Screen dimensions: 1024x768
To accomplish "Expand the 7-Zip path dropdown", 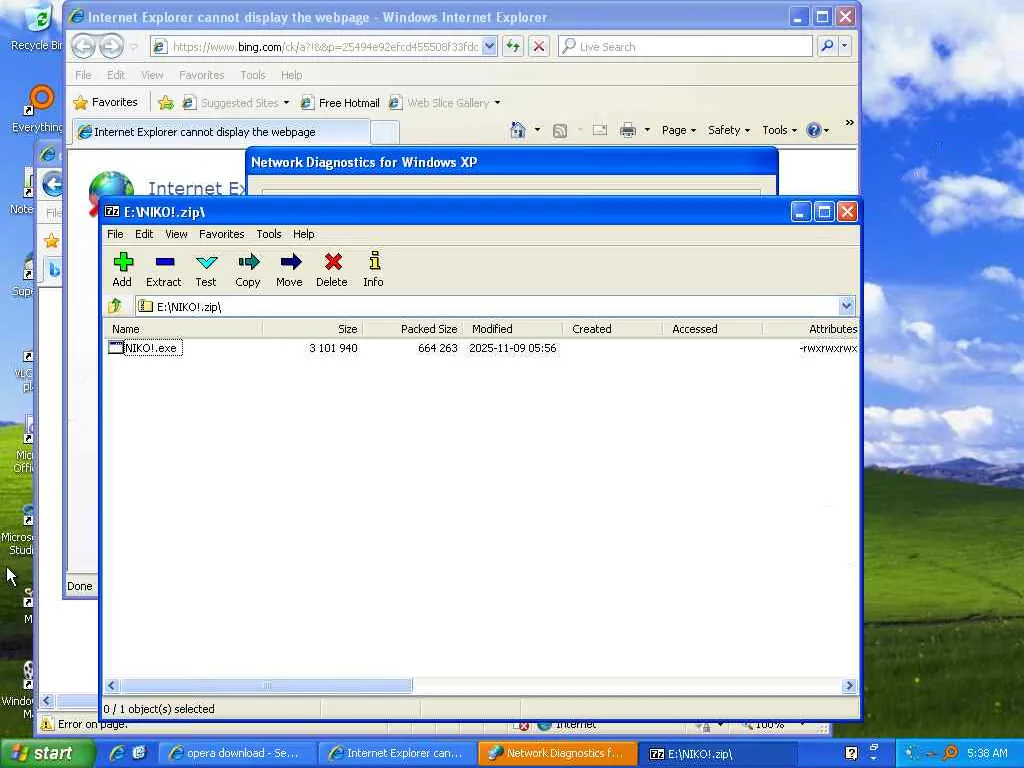I will (846, 306).
